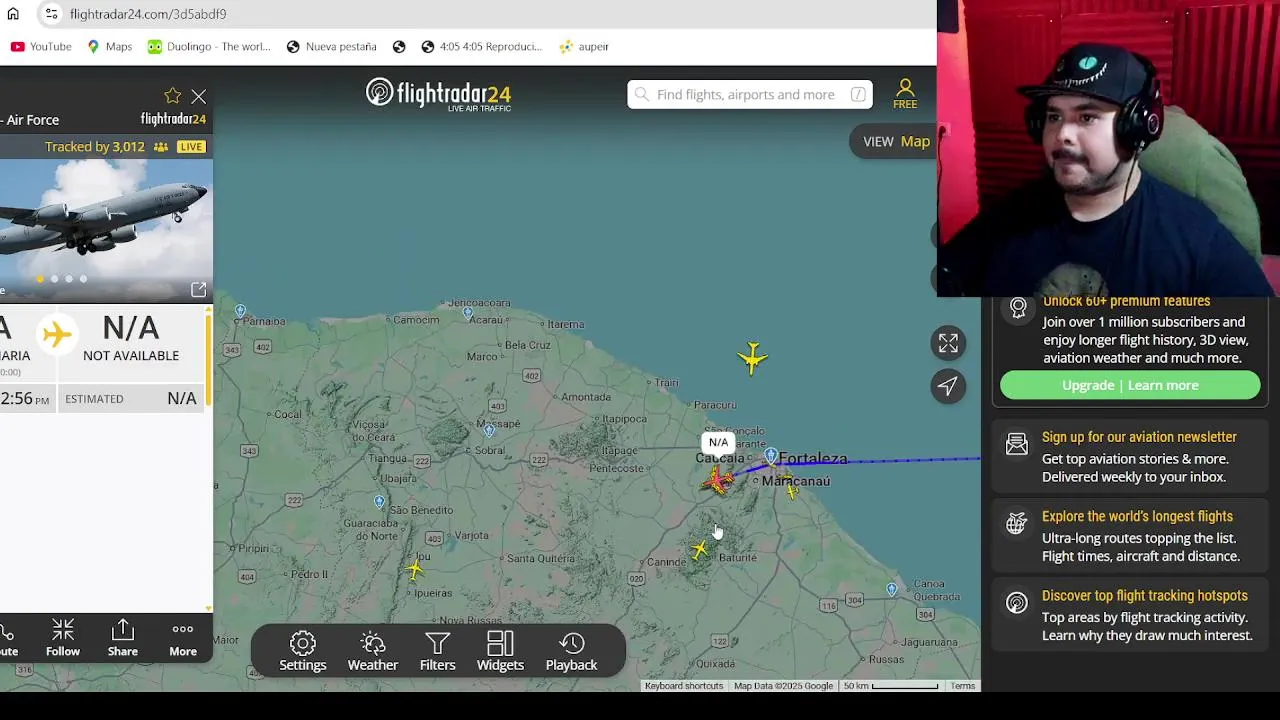Favorite this flight with the star icon
This screenshot has width=1280, height=720.
173,96
